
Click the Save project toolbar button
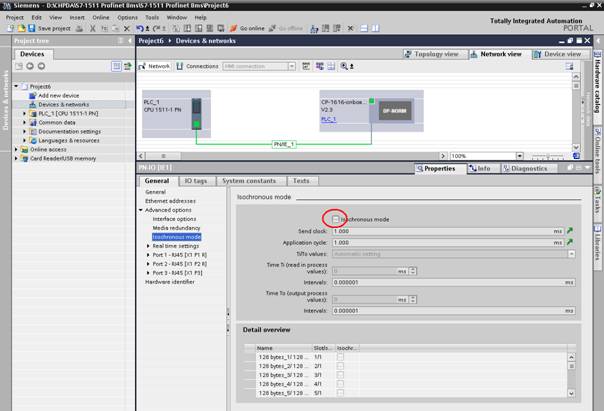(48, 29)
